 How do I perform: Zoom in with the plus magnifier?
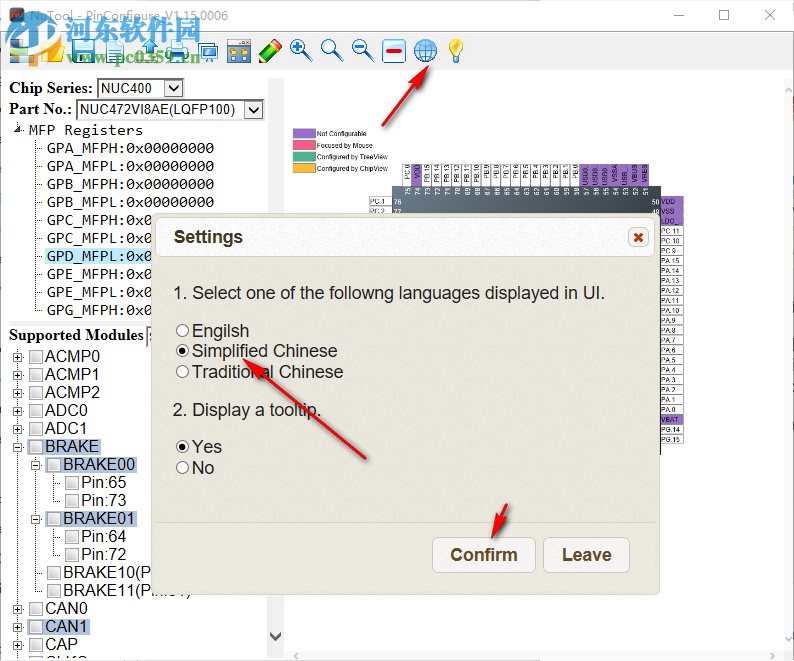(x=301, y=51)
